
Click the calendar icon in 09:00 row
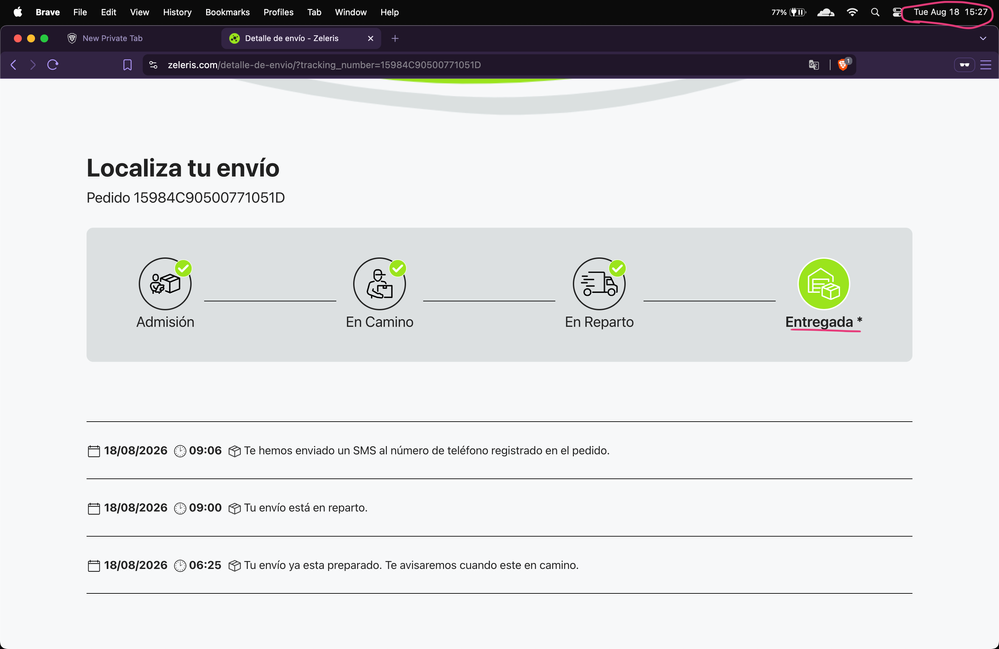pos(94,508)
